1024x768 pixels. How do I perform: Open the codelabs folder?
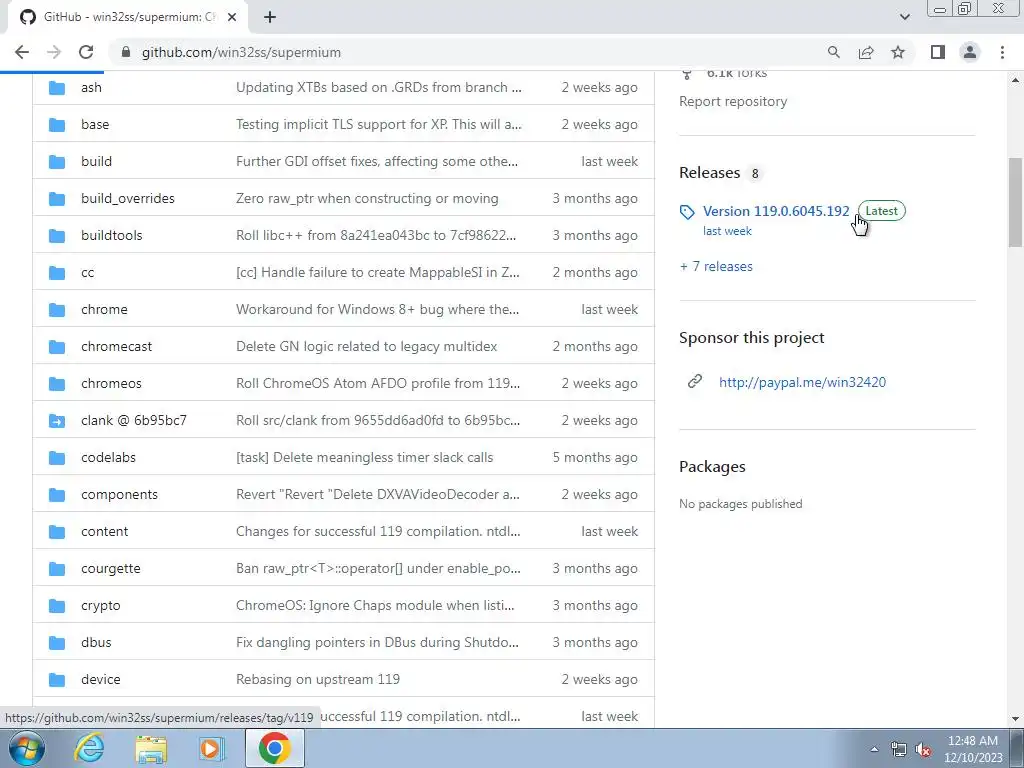tap(108, 457)
